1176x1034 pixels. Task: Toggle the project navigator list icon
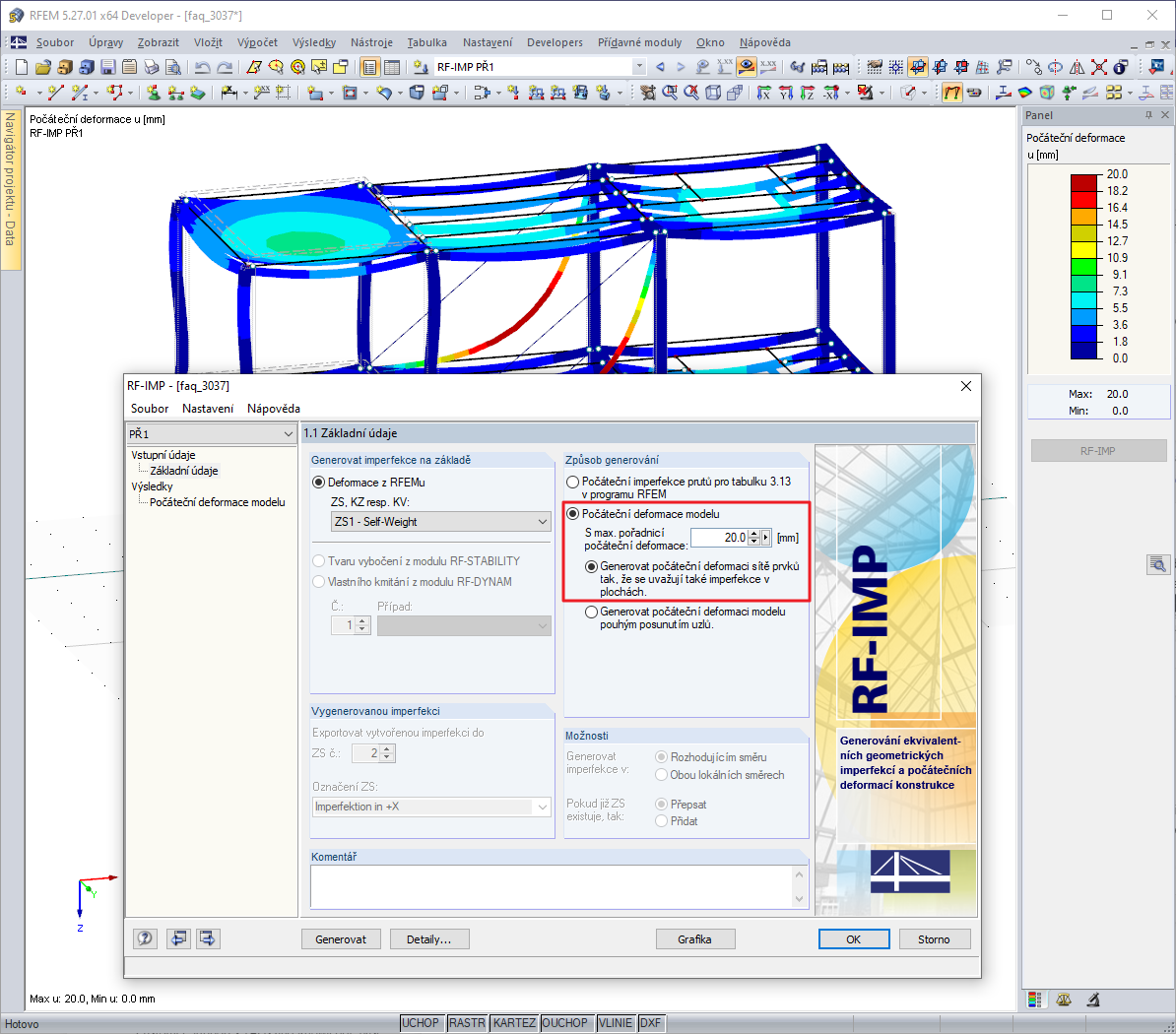click(369, 68)
